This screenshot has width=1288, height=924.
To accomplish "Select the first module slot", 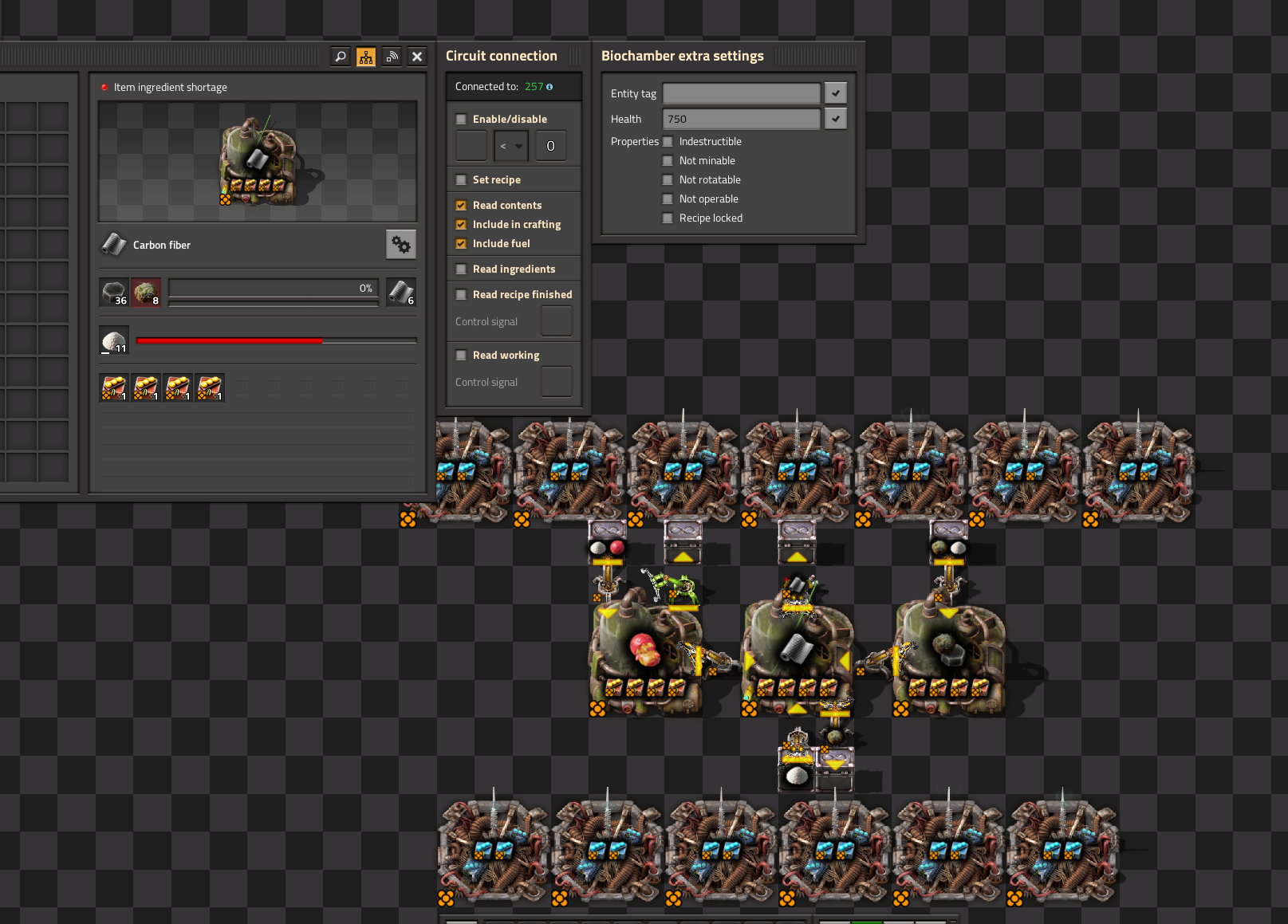I will coord(114,388).
